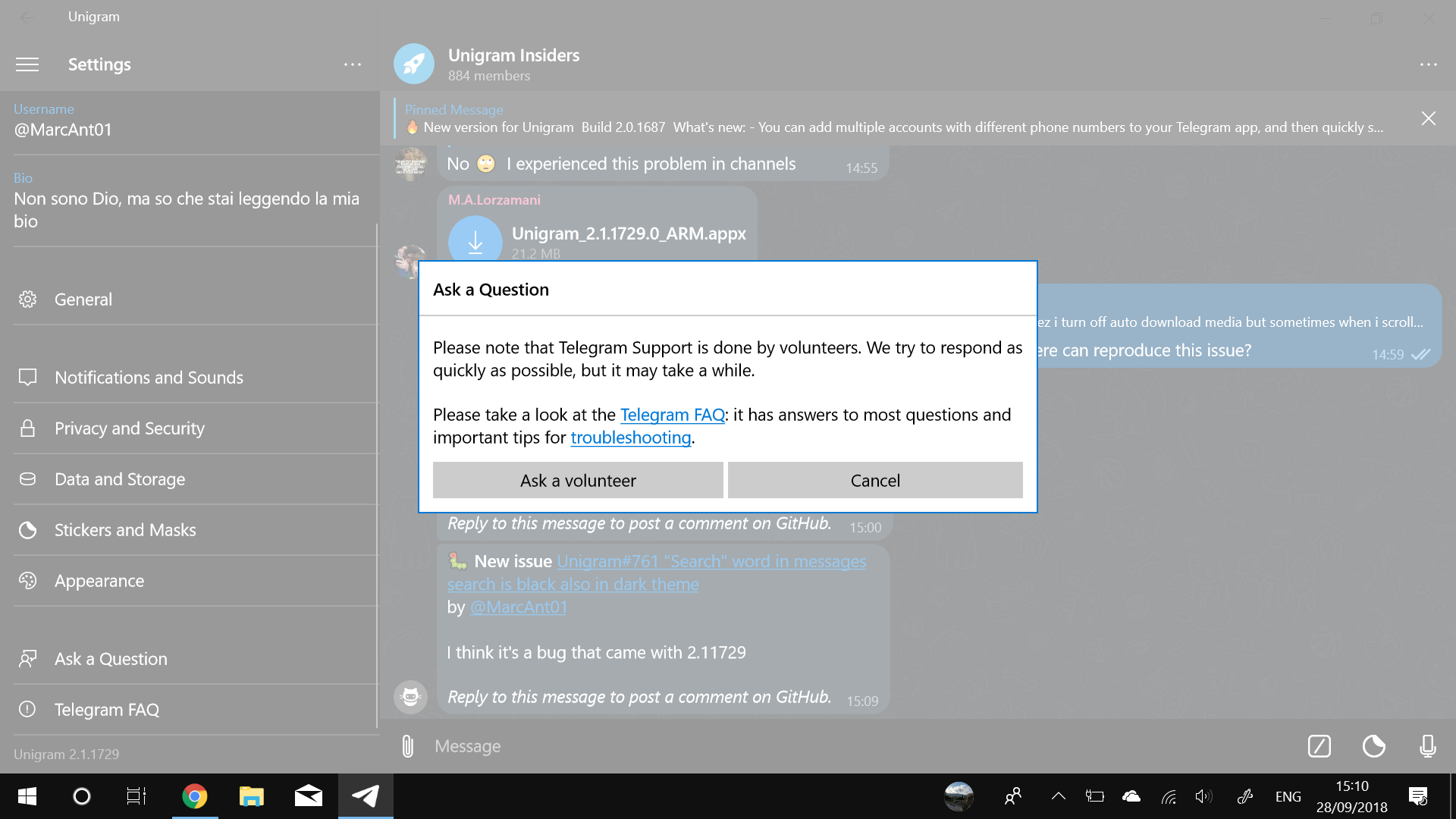Screen dimensions: 1456x819
Task: Open the chat options menu in the header
Action: point(1430,64)
